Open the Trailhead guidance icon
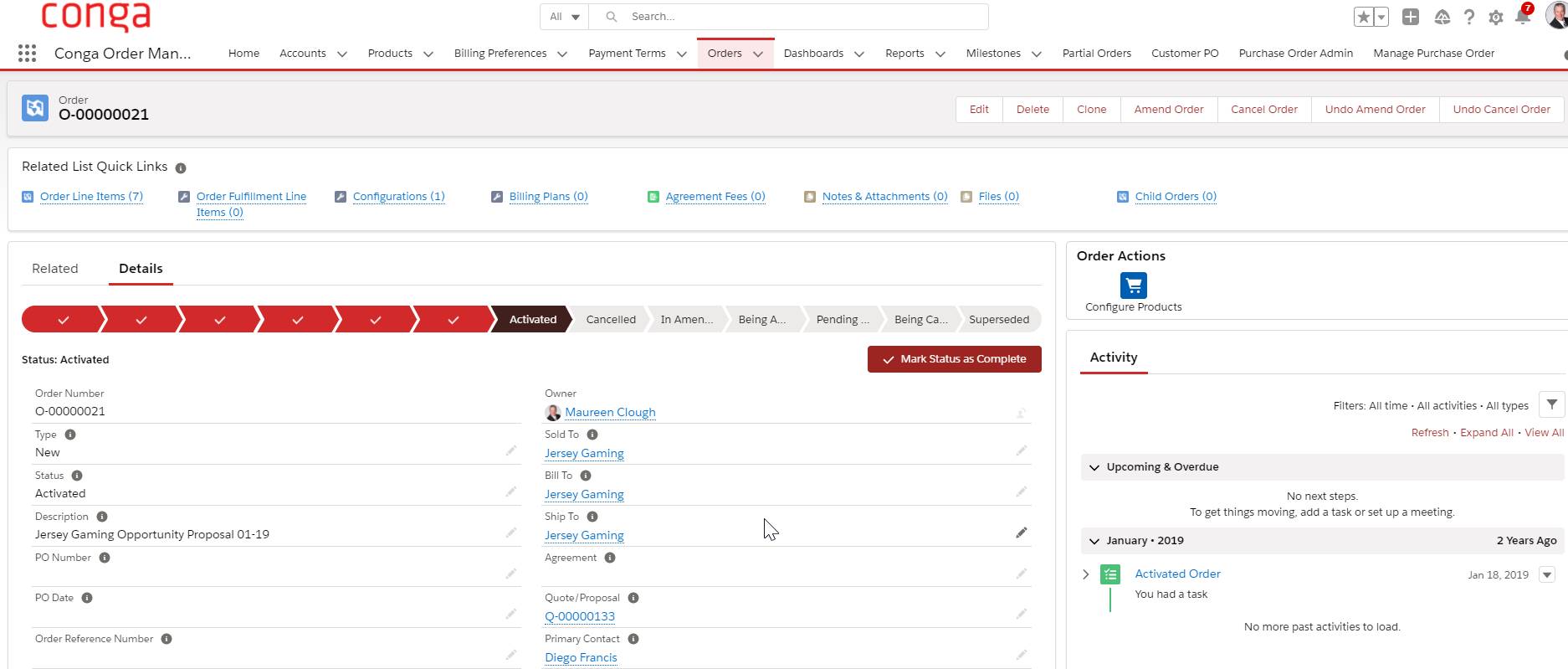1568x669 pixels. pos(1442,17)
